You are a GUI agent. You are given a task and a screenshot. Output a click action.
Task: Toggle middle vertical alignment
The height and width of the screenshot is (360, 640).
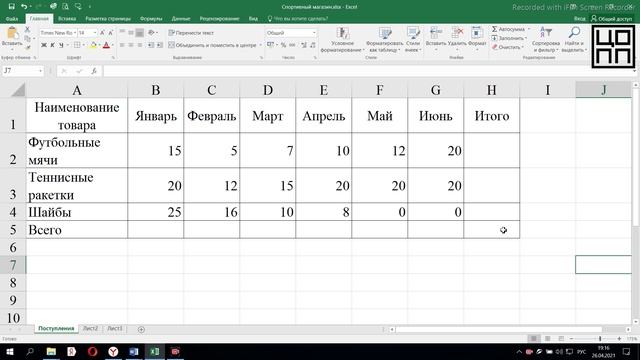click(131, 32)
